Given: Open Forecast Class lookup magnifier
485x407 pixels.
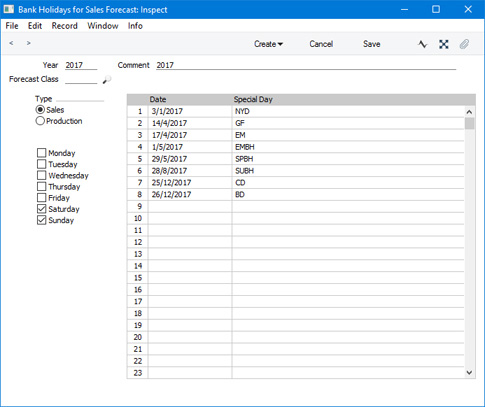Looking at the screenshot, I should click(107, 79).
